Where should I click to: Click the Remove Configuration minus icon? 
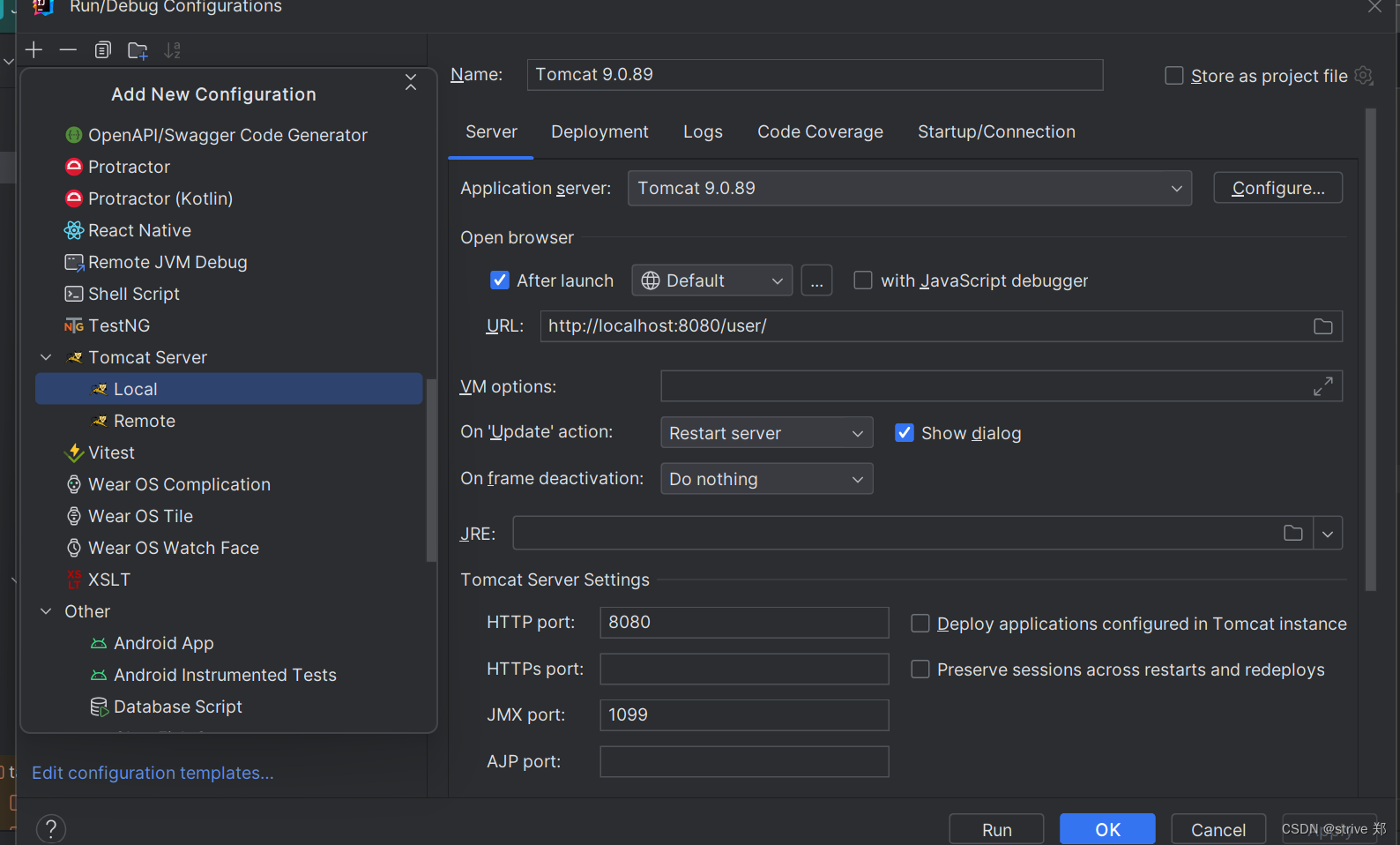(x=68, y=49)
